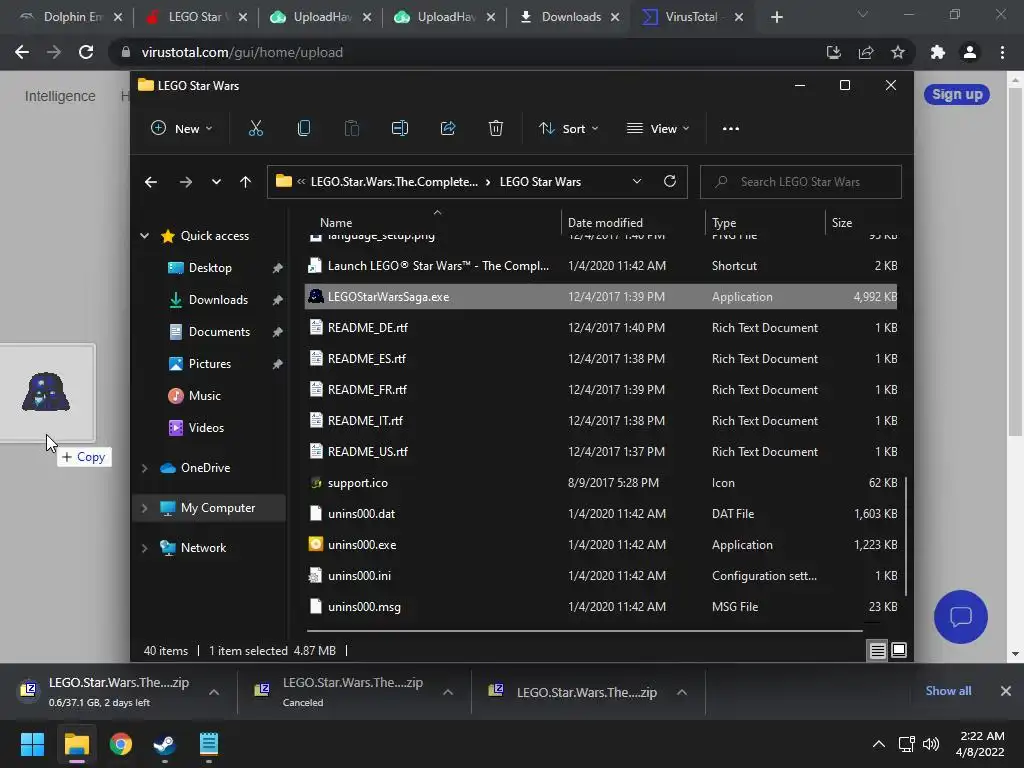This screenshot has width=1024, height=768.
Task: Click the Copy icon in Explorer toolbar
Action: tap(304, 129)
